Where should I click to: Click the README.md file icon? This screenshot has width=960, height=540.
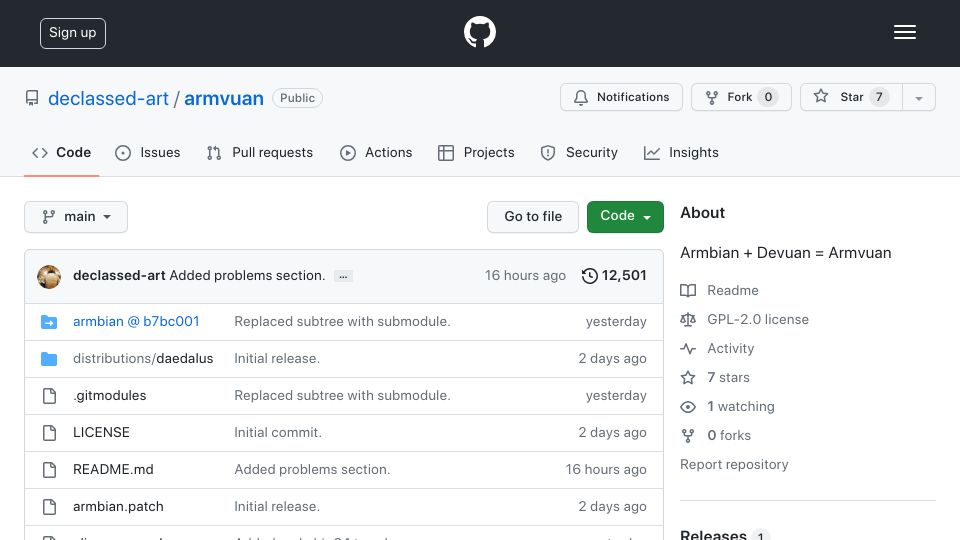(49, 470)
